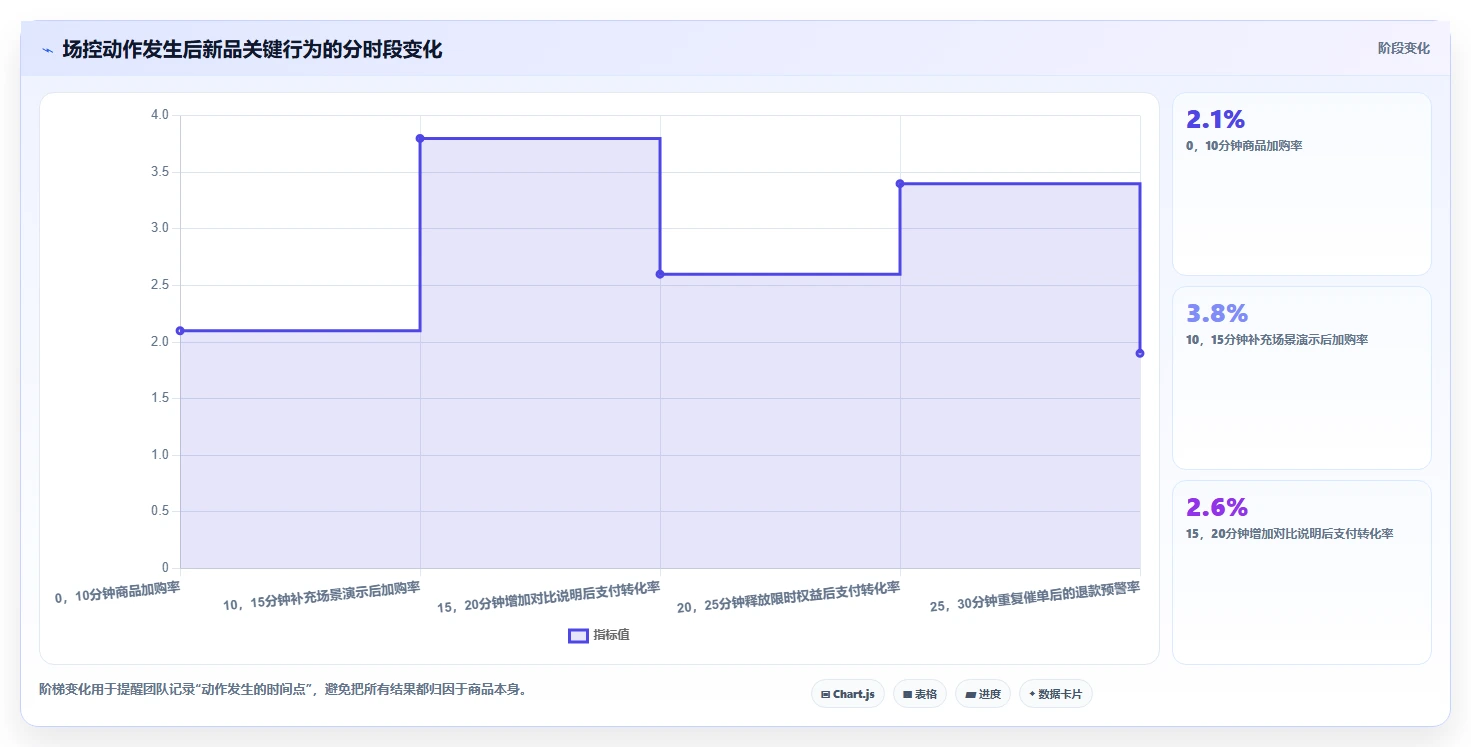
Task: Click card caption 15，20分钟增加对比说明后支付转化率
Action: pyautogui.click(x=1289, y=534)
